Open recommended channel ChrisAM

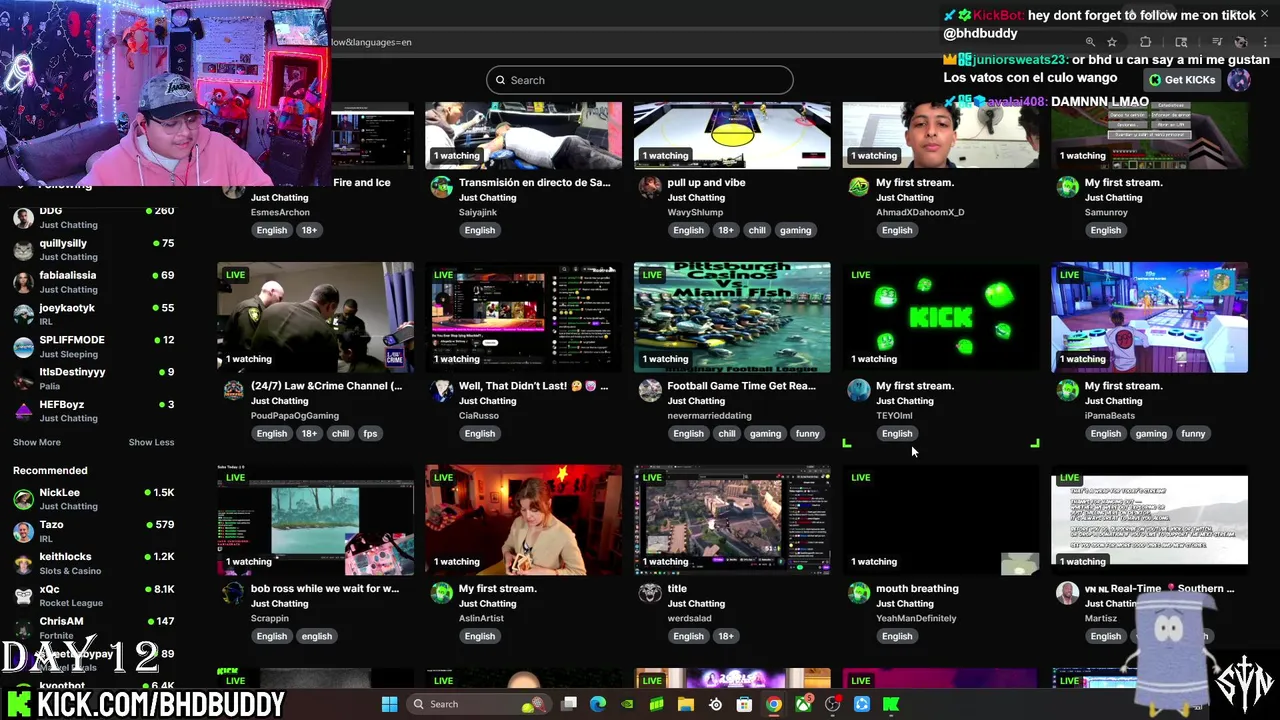[93, 627]
